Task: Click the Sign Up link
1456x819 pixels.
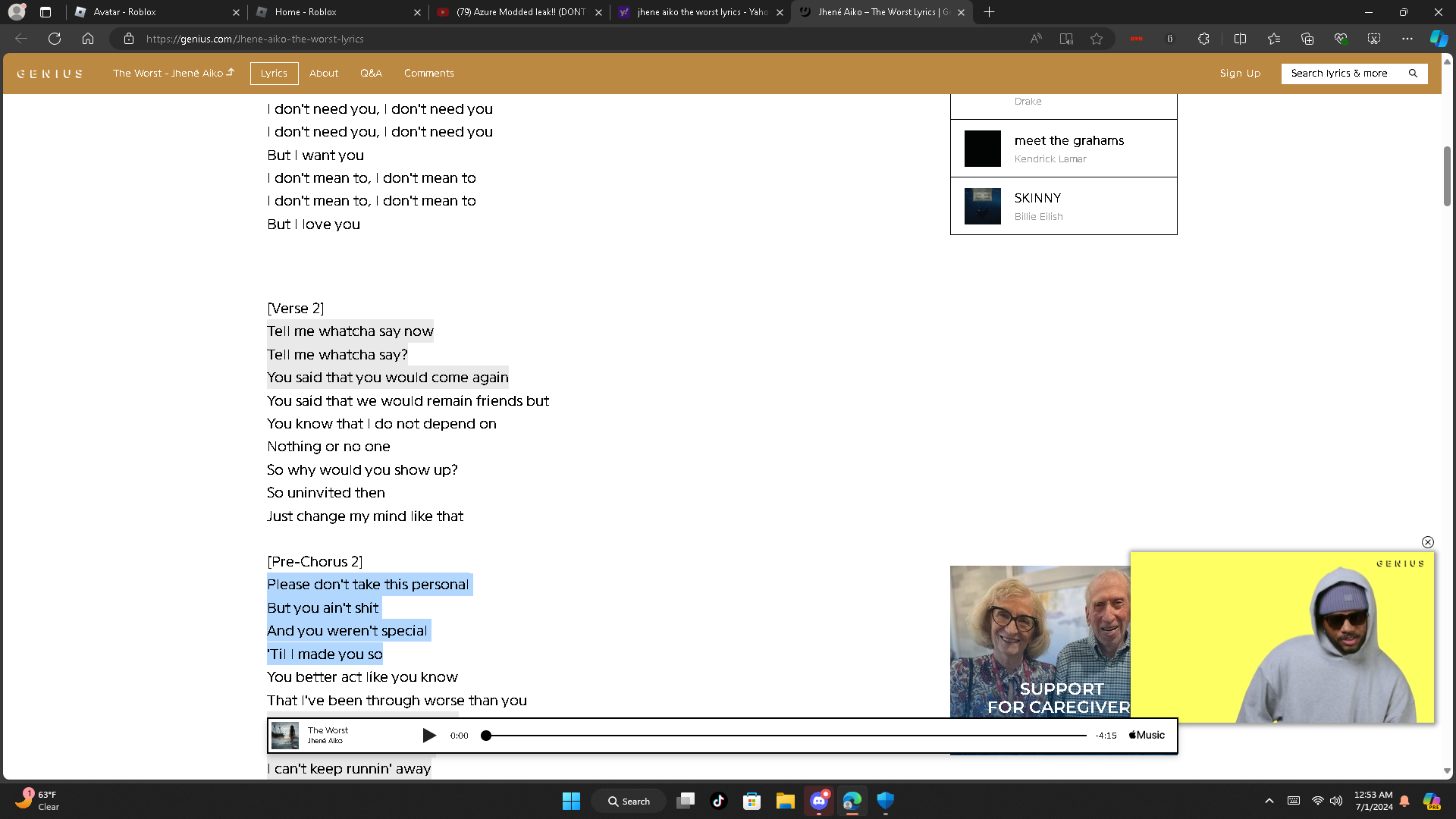Action: click(1240, 74)
